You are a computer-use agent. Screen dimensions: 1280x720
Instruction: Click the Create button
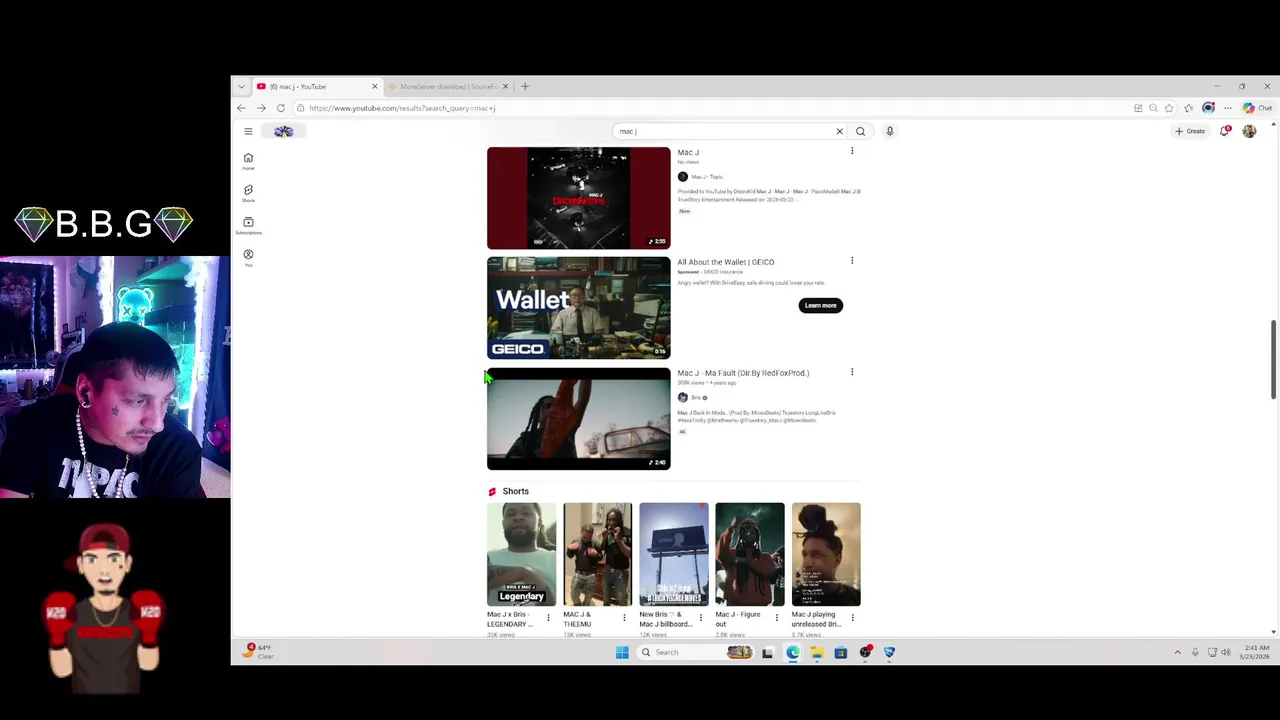pyautogui.click(x=1190, y=131)
